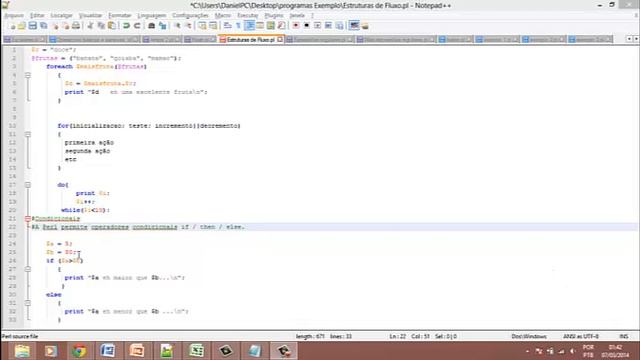
Task: Open PowerPoint from the taskbar
Action: point(138,351)
